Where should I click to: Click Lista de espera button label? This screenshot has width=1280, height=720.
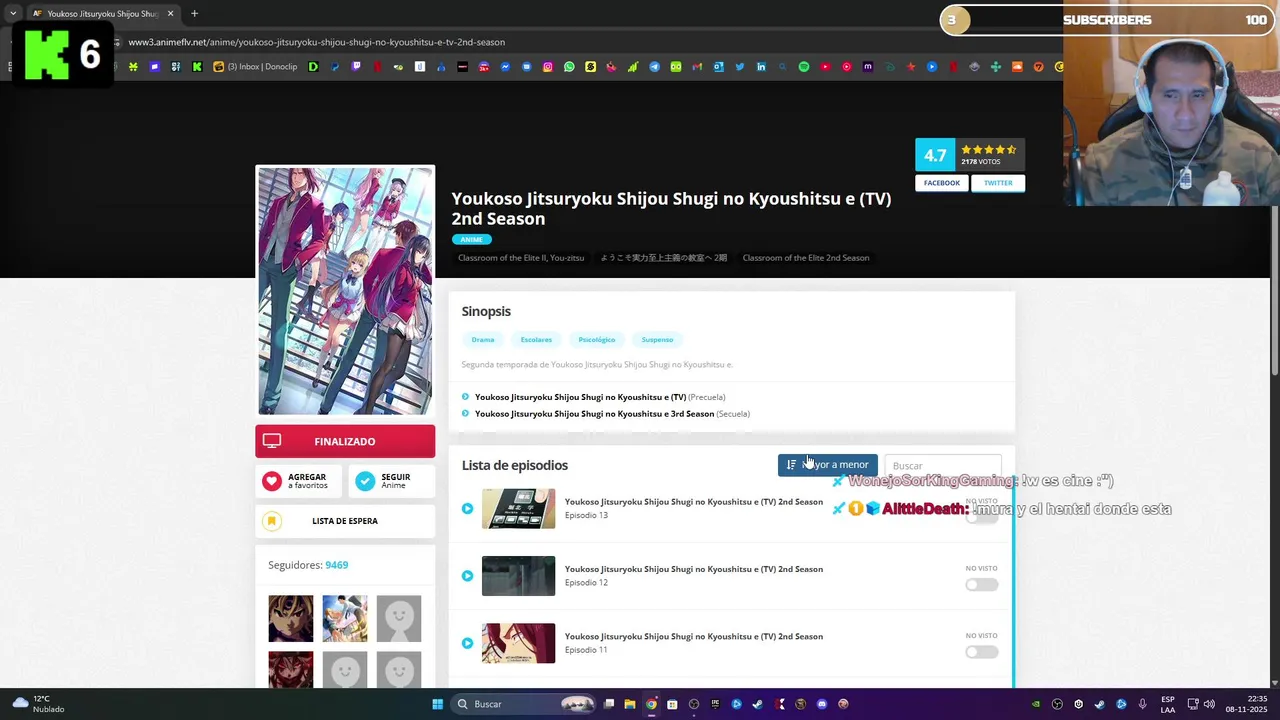345,521
